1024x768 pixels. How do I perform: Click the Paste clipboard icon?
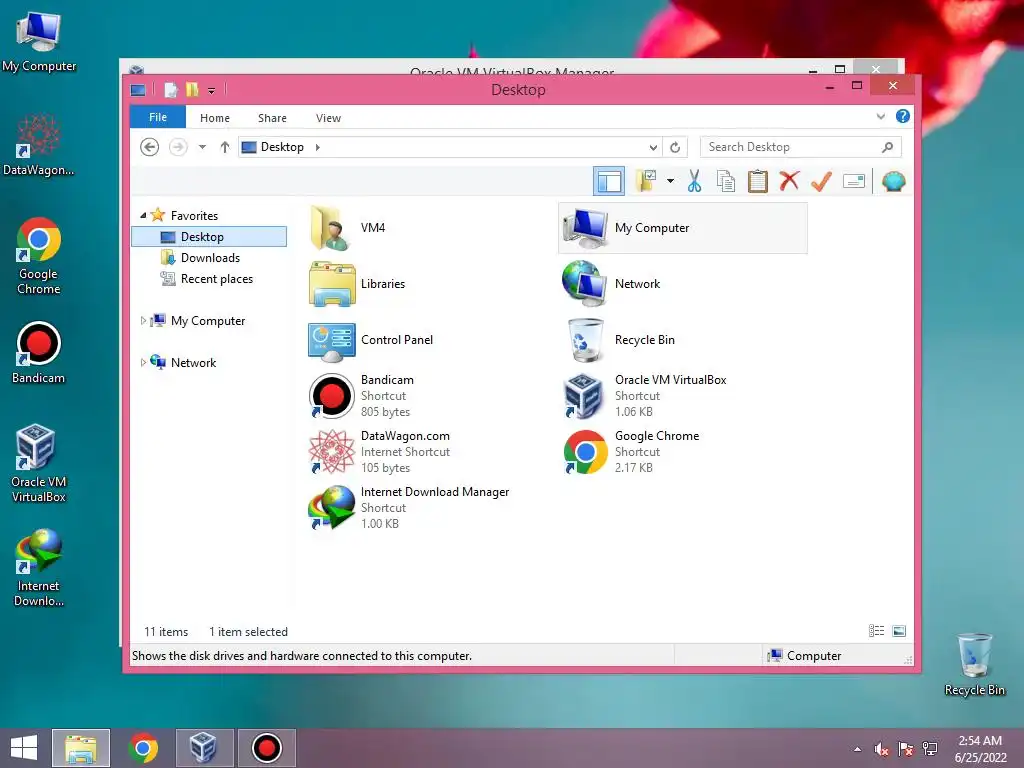(758, 181)
